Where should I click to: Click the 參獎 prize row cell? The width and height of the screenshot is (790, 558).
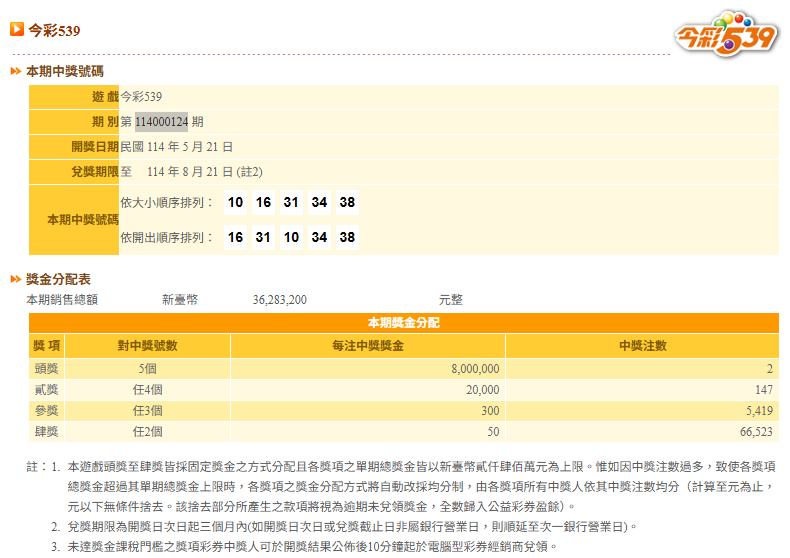46,411
